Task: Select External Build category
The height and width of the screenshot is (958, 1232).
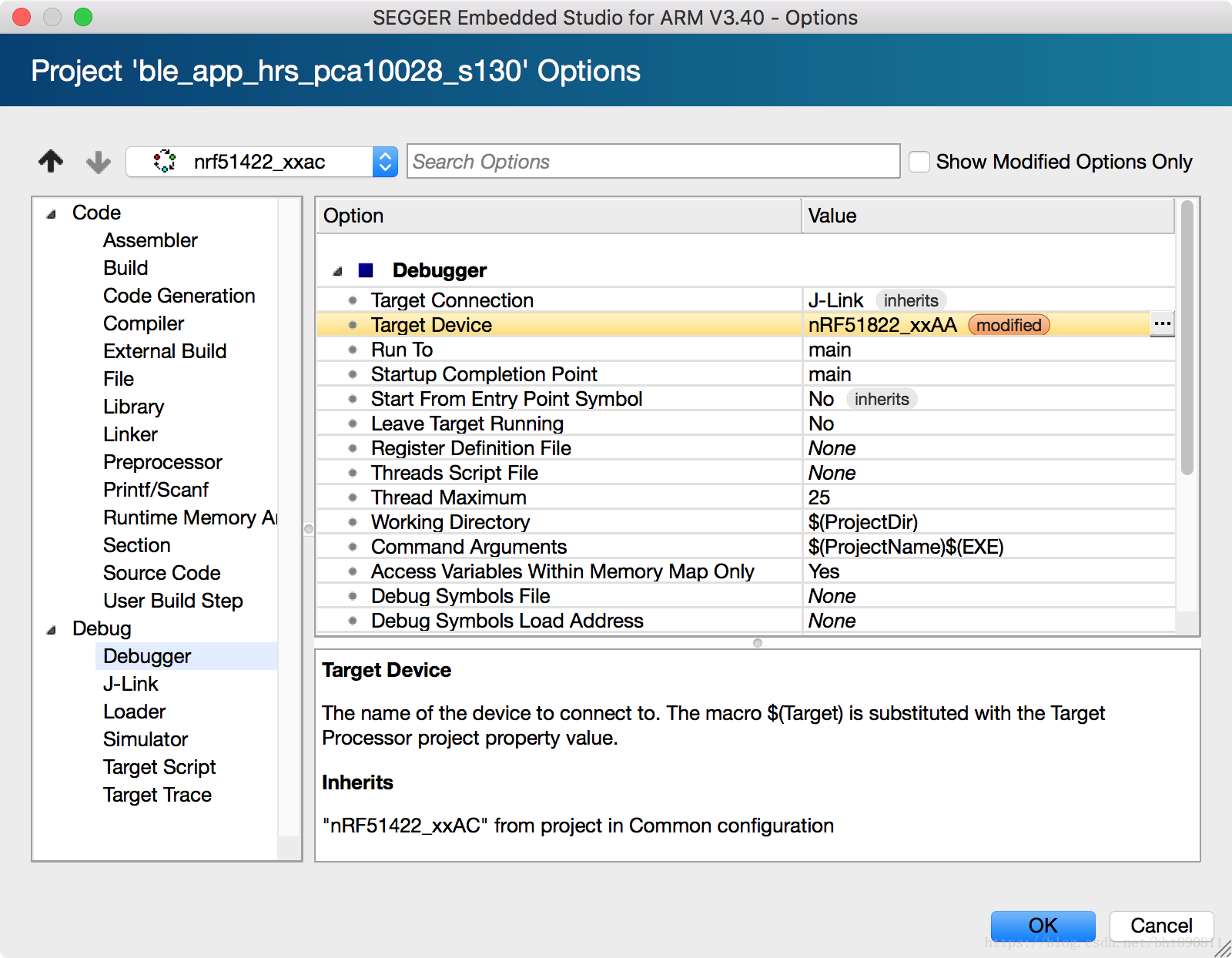Action: click(165, 351)
